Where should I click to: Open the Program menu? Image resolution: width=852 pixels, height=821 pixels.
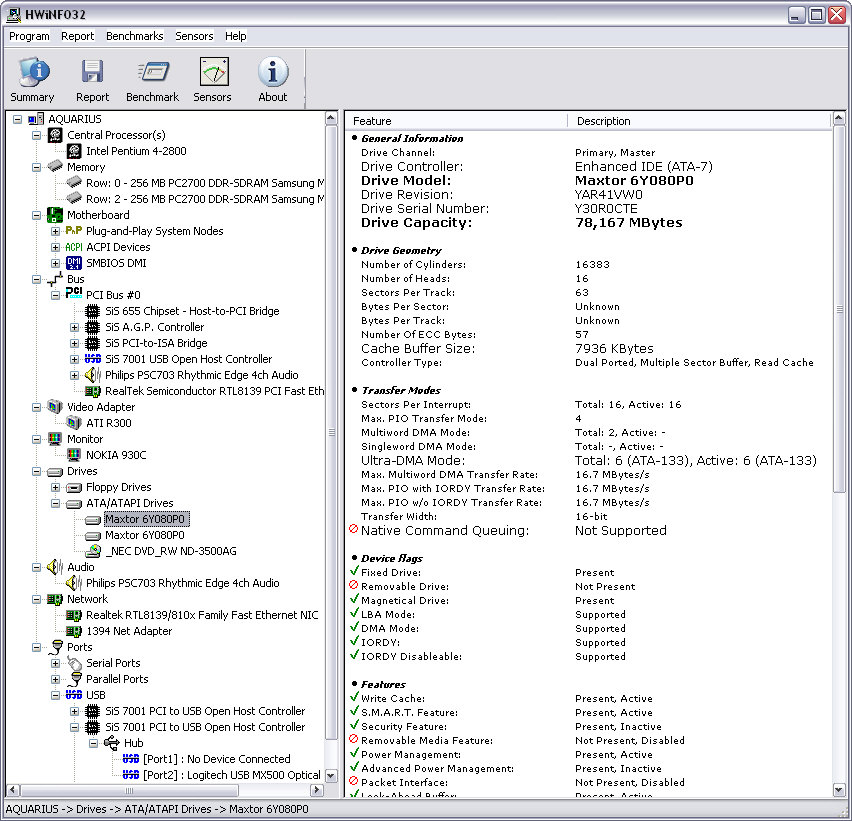pyautogui.click(x=29, y=36)
